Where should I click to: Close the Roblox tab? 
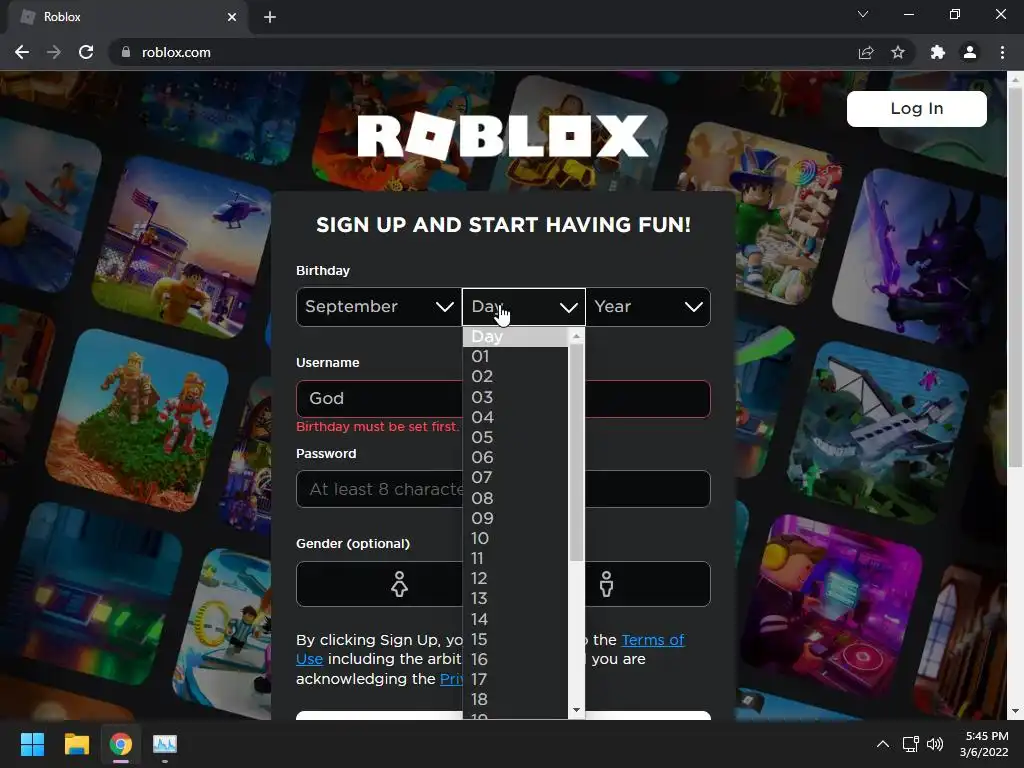click(232, 17)
